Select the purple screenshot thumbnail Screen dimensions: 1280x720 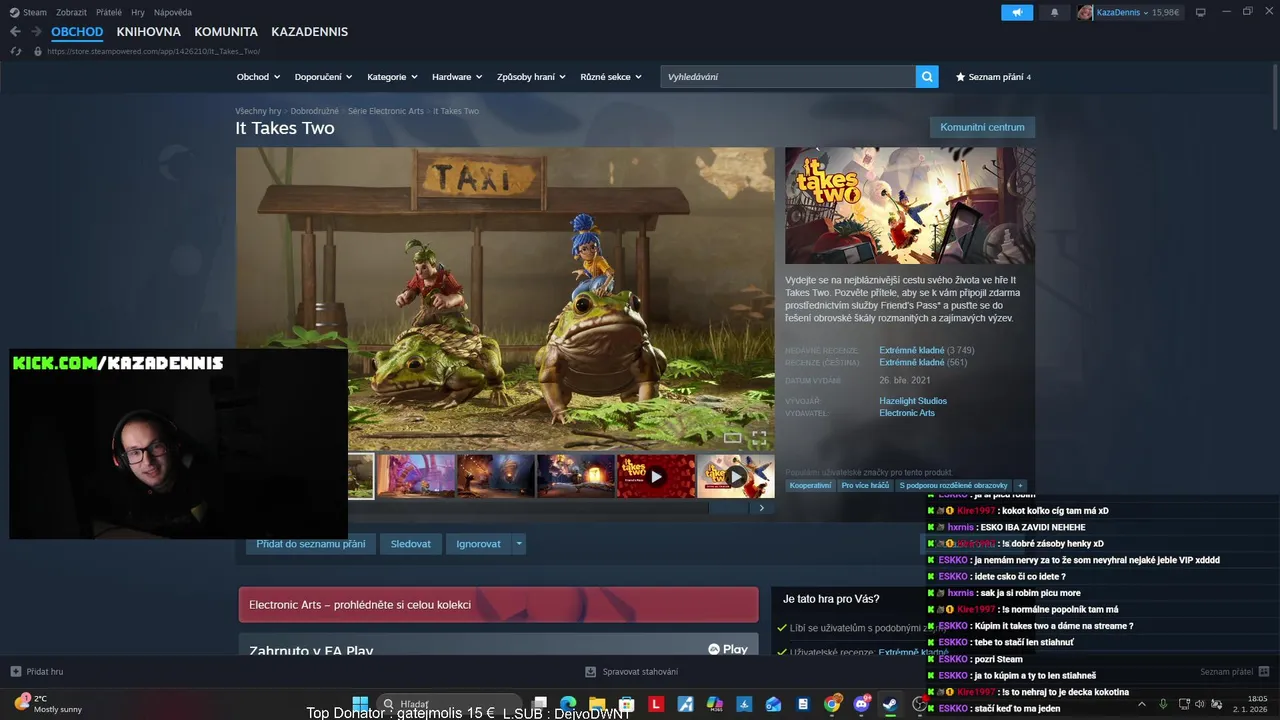pos(416,476)
